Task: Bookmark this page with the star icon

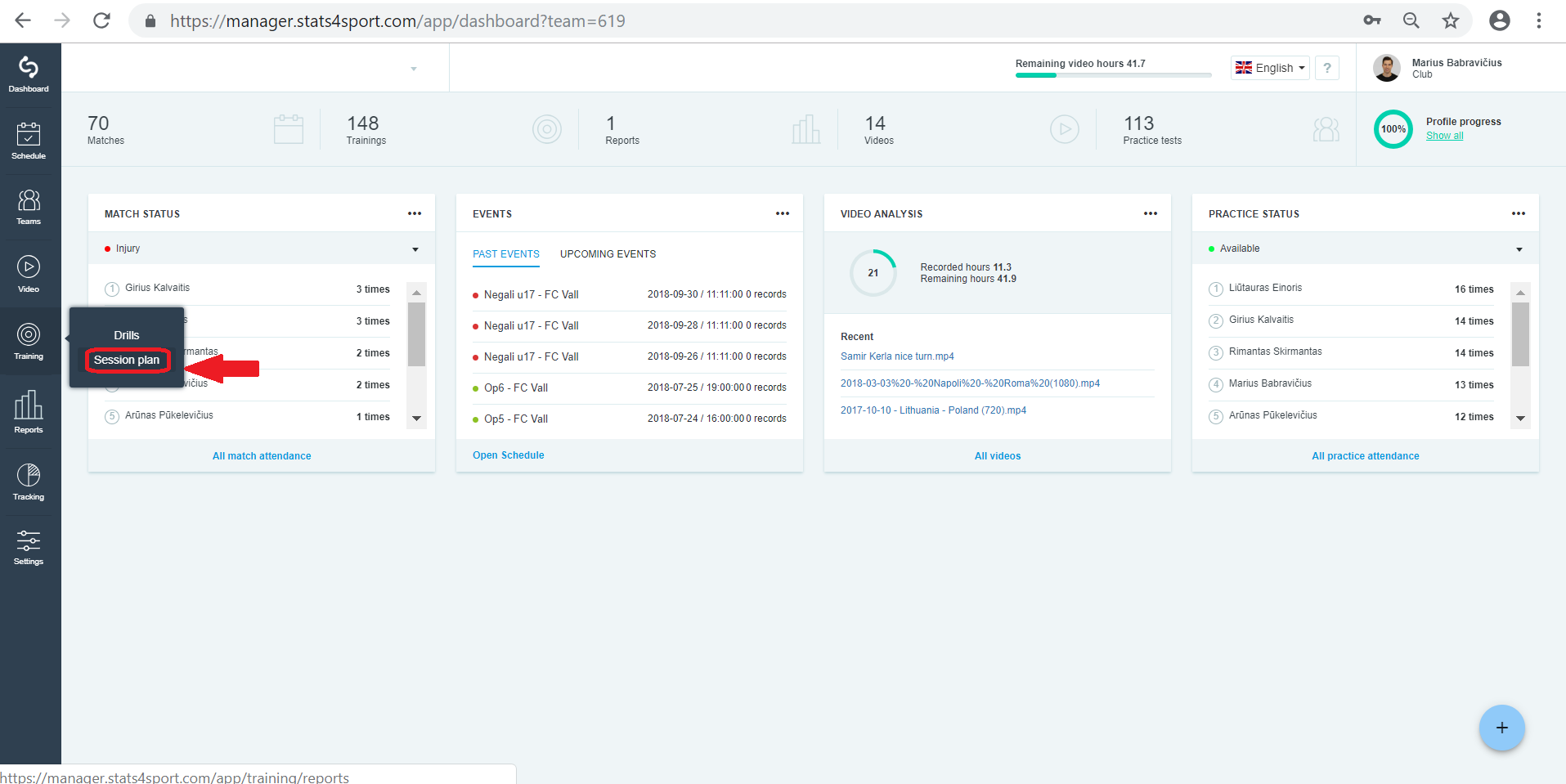Action: pos(1451,20)
